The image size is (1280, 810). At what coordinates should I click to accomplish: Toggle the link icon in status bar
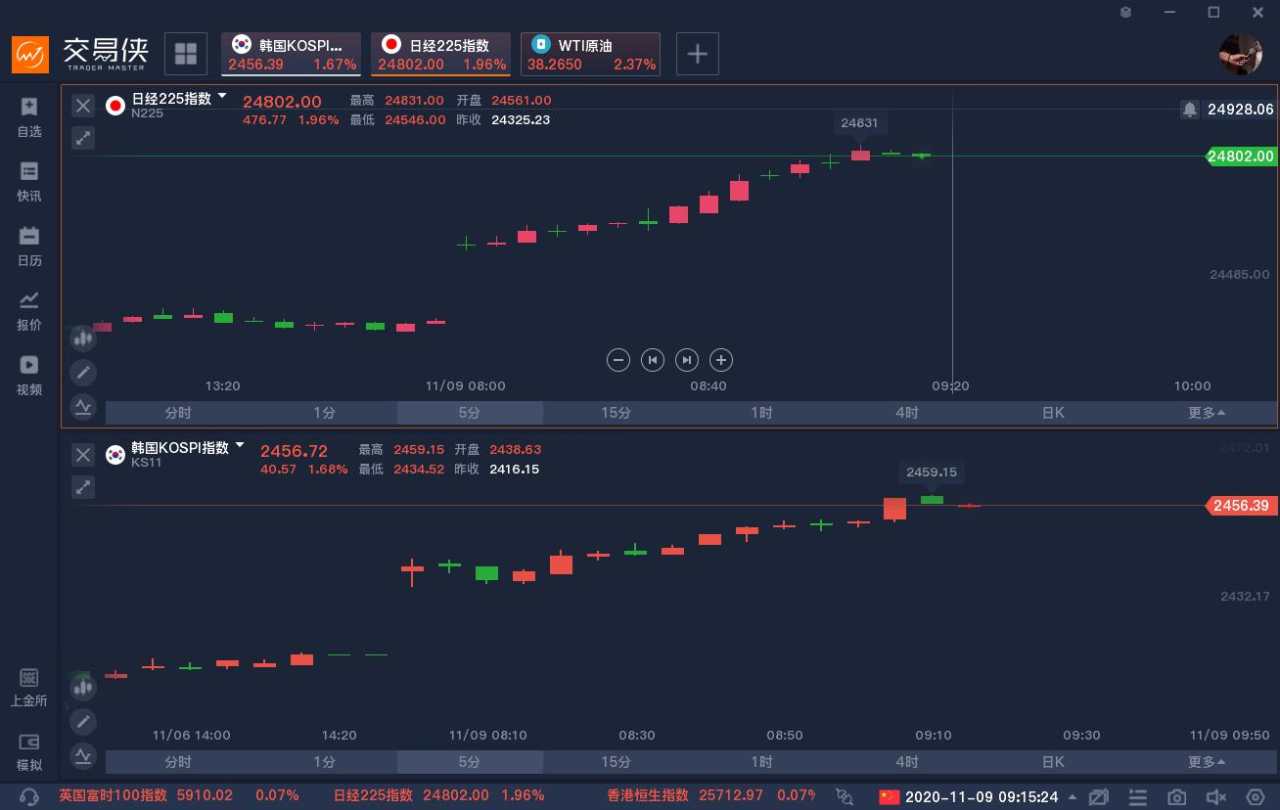point(844,797)
